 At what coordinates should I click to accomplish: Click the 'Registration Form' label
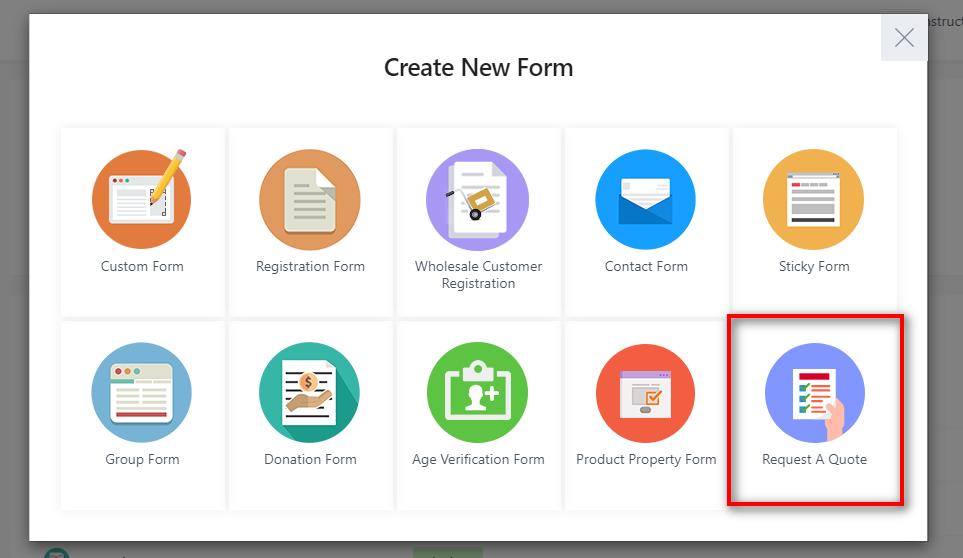tap(310, 266)
